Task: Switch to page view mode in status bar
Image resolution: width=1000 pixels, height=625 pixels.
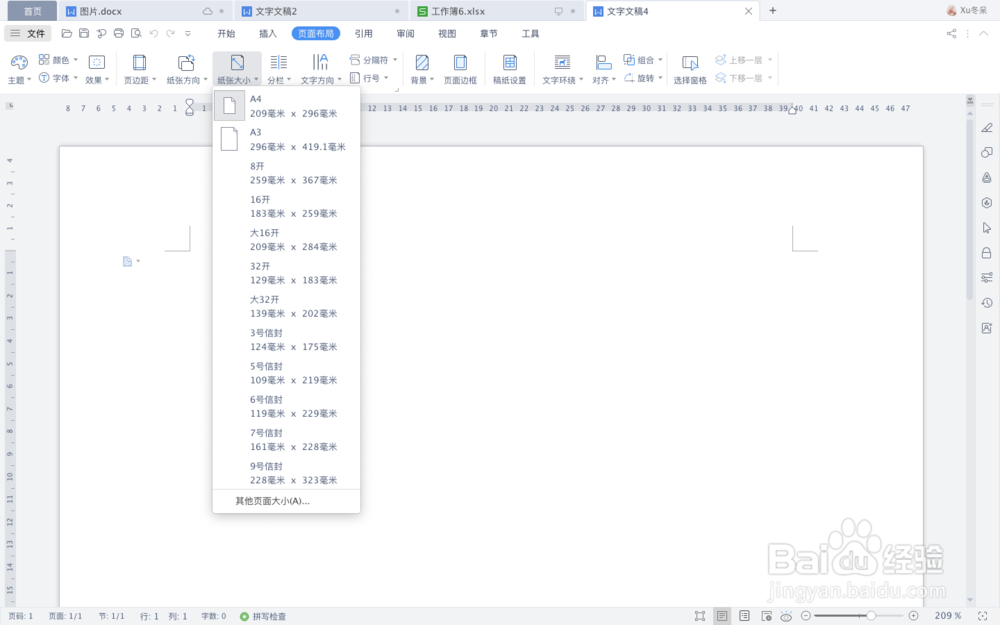Action: click(722, 615)
